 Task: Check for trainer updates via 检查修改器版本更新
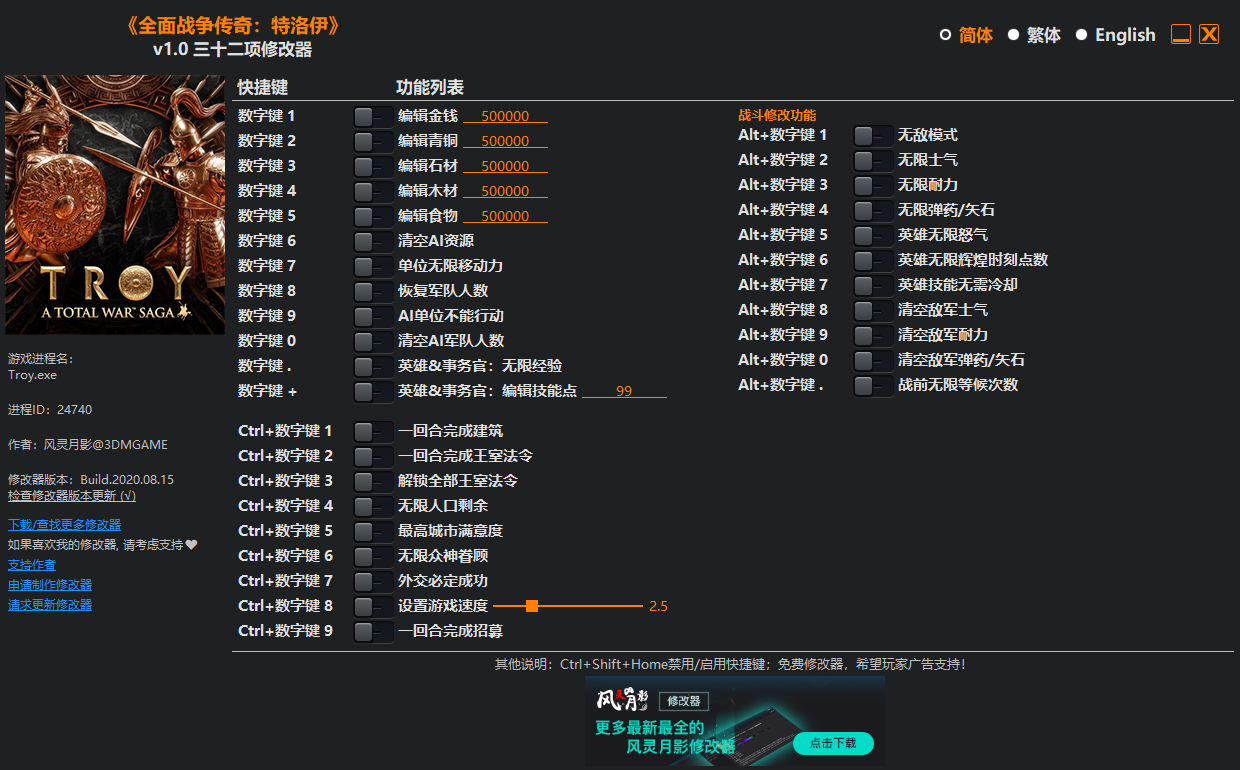70,495
